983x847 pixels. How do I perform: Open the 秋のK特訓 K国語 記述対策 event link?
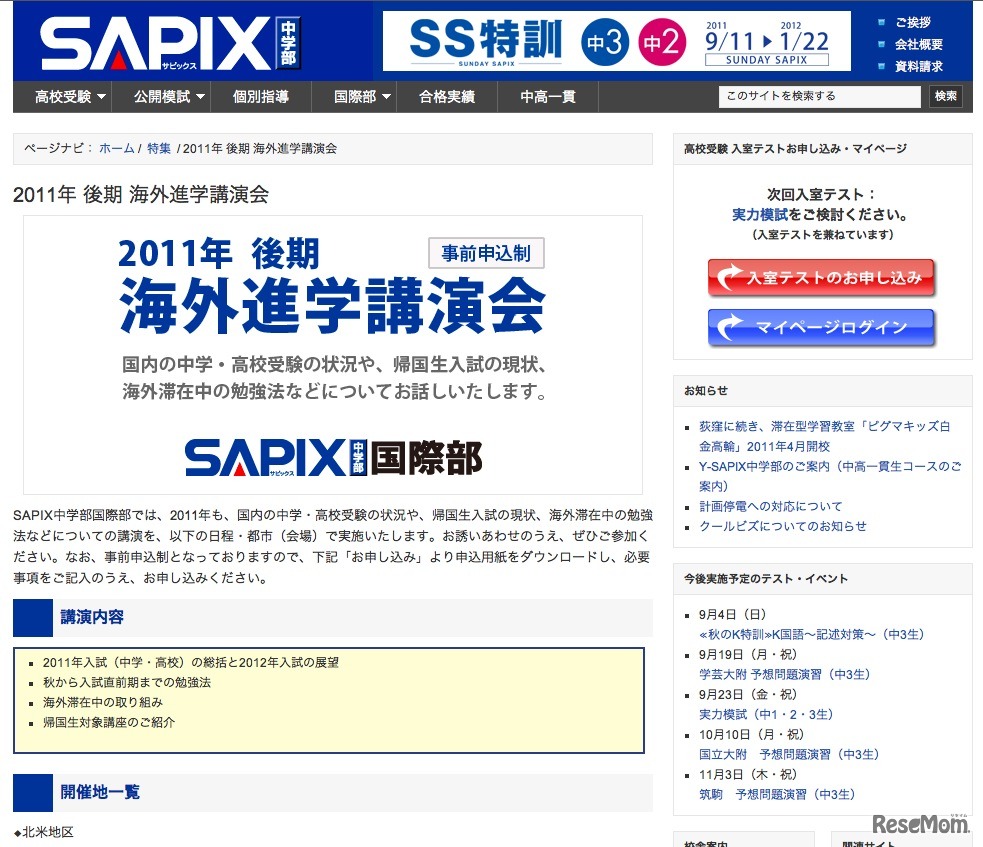click(x=811, y=634)
